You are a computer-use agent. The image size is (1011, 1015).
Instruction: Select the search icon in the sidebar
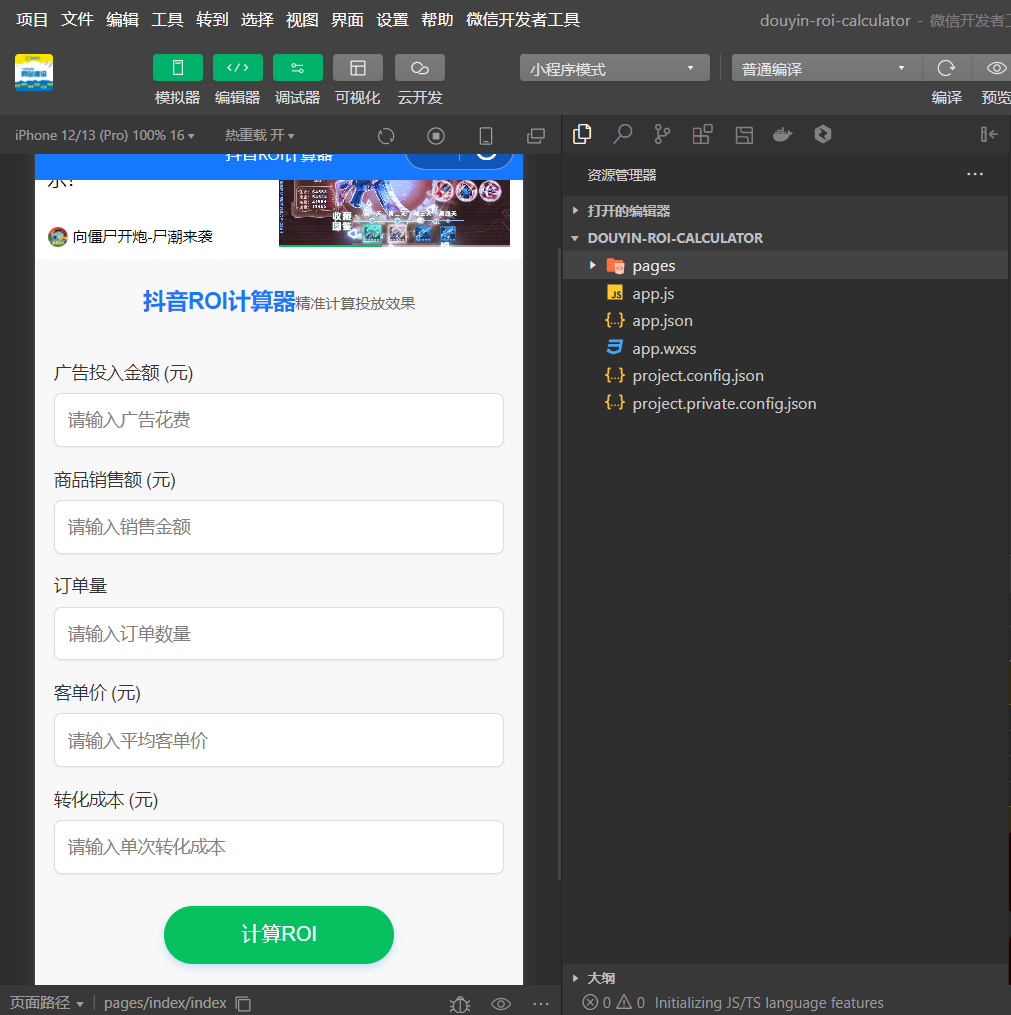[x=622, y=133]
